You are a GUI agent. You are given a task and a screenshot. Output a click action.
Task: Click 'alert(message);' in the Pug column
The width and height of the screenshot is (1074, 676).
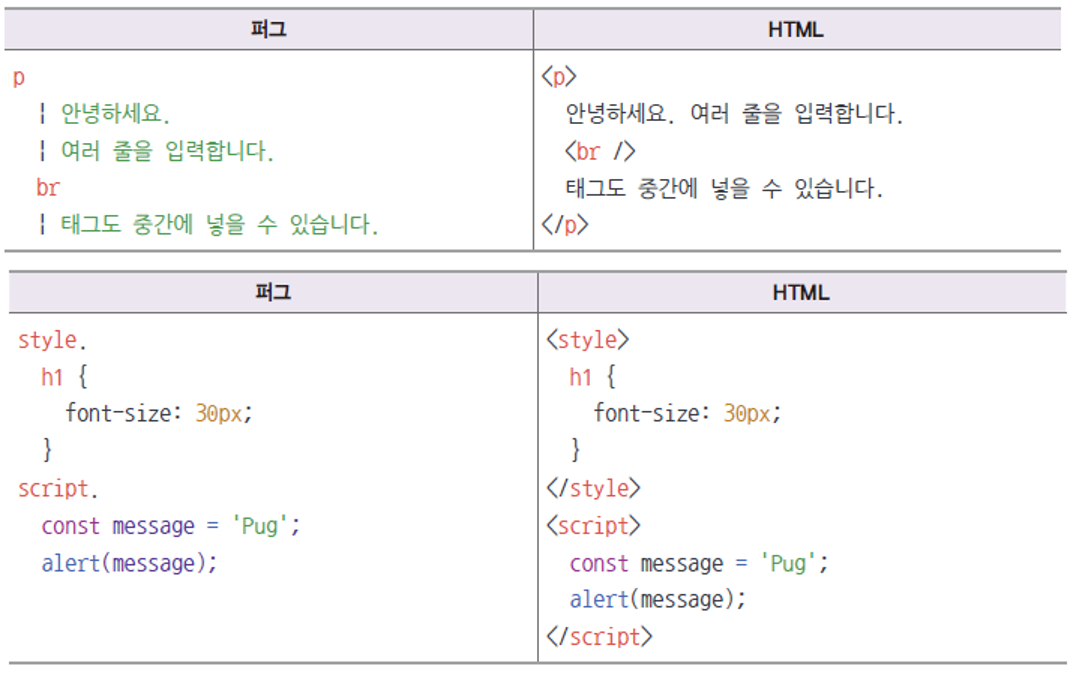tap(129, 563)
